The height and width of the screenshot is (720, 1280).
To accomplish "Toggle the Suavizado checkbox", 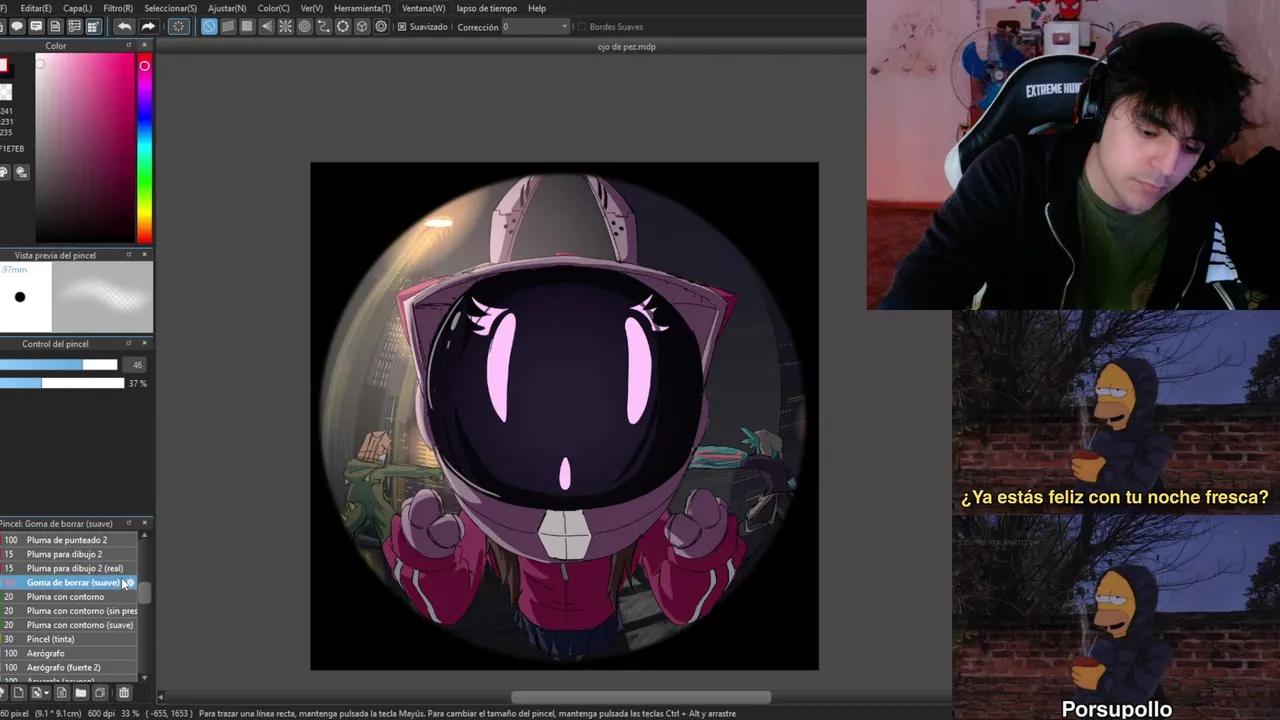I will pyautogui.click(x=402, y=27).
